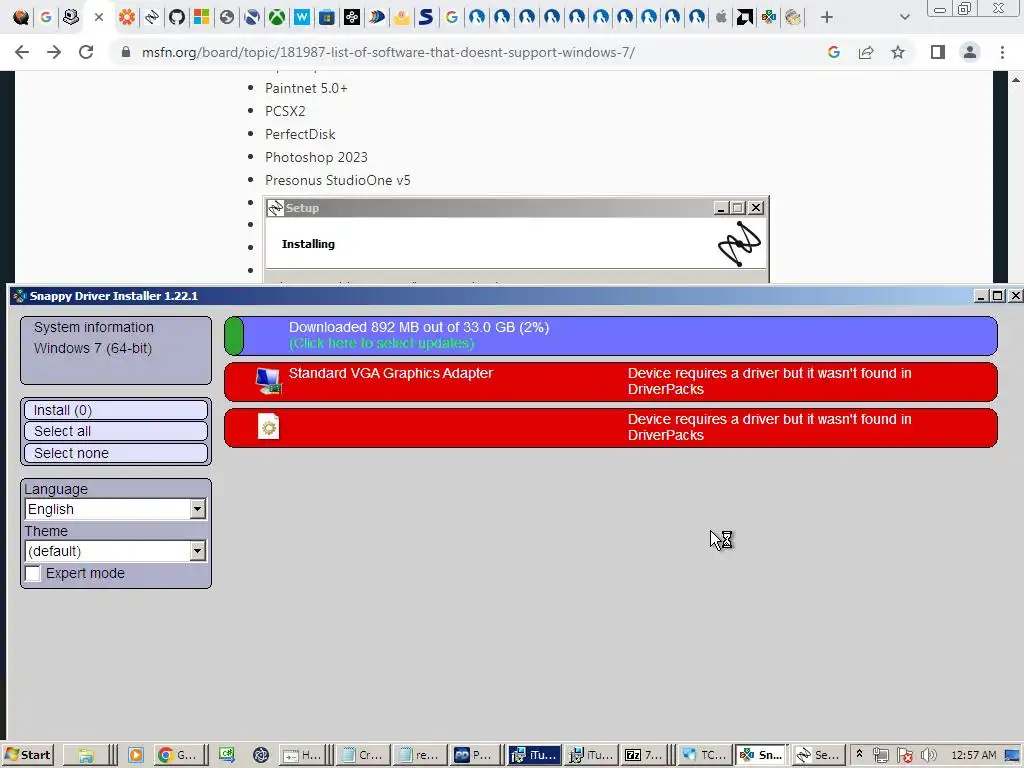Click the Install (0) button
The width and height of the screenshot is (1024, 768).
click(x=116, y=410)
